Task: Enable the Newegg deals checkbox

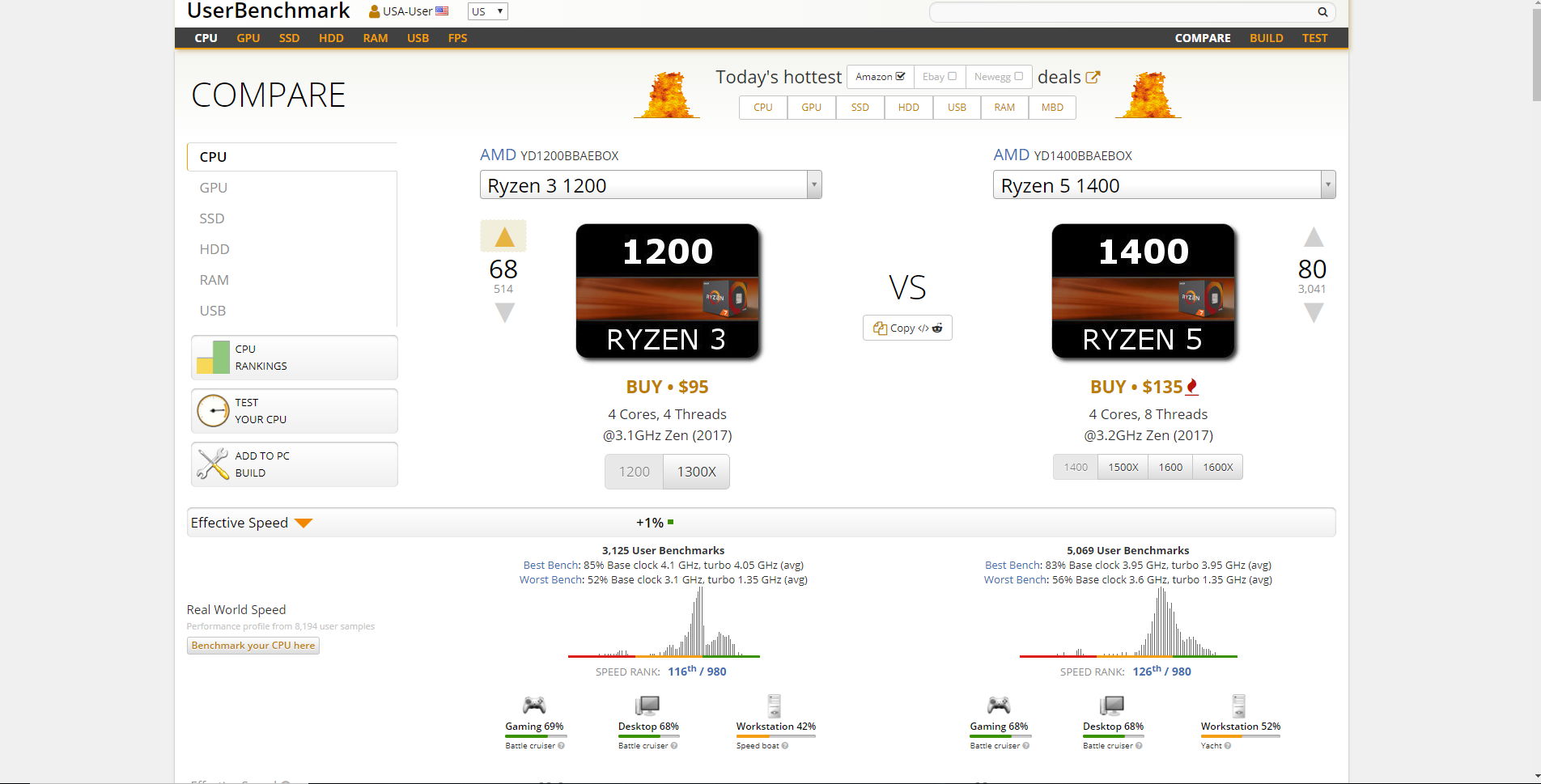Action: [x=1018, y=76]
